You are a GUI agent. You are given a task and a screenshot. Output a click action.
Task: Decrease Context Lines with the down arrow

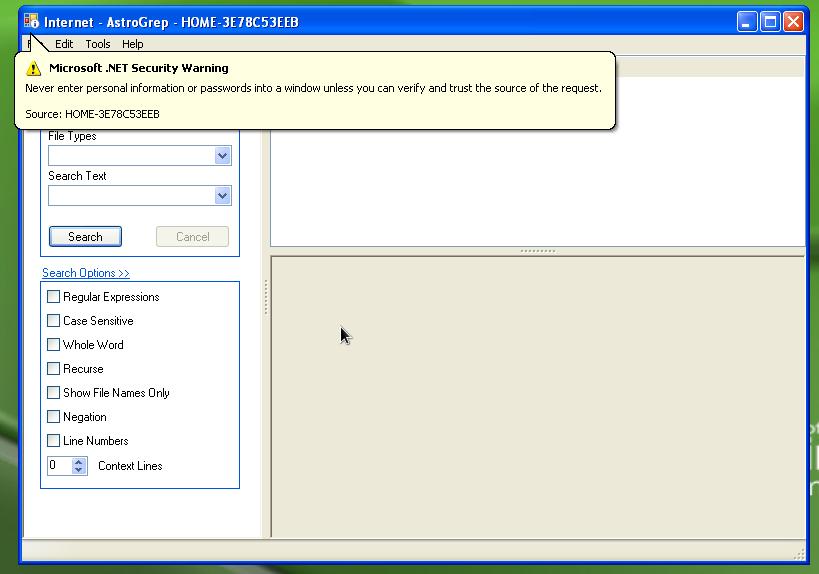pyautogui.click(x=79, y=470)
